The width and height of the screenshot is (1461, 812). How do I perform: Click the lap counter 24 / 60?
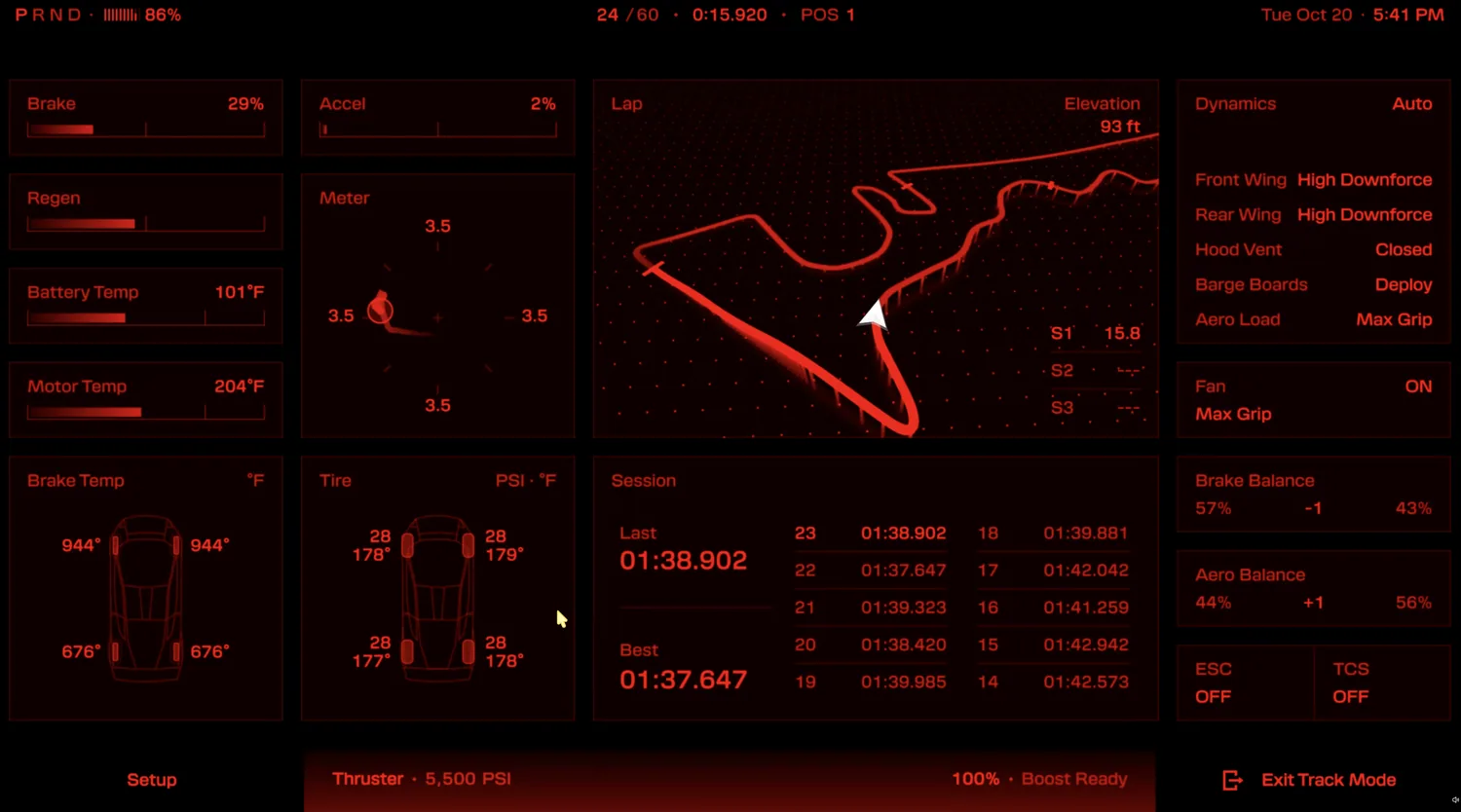click(627, 16)
